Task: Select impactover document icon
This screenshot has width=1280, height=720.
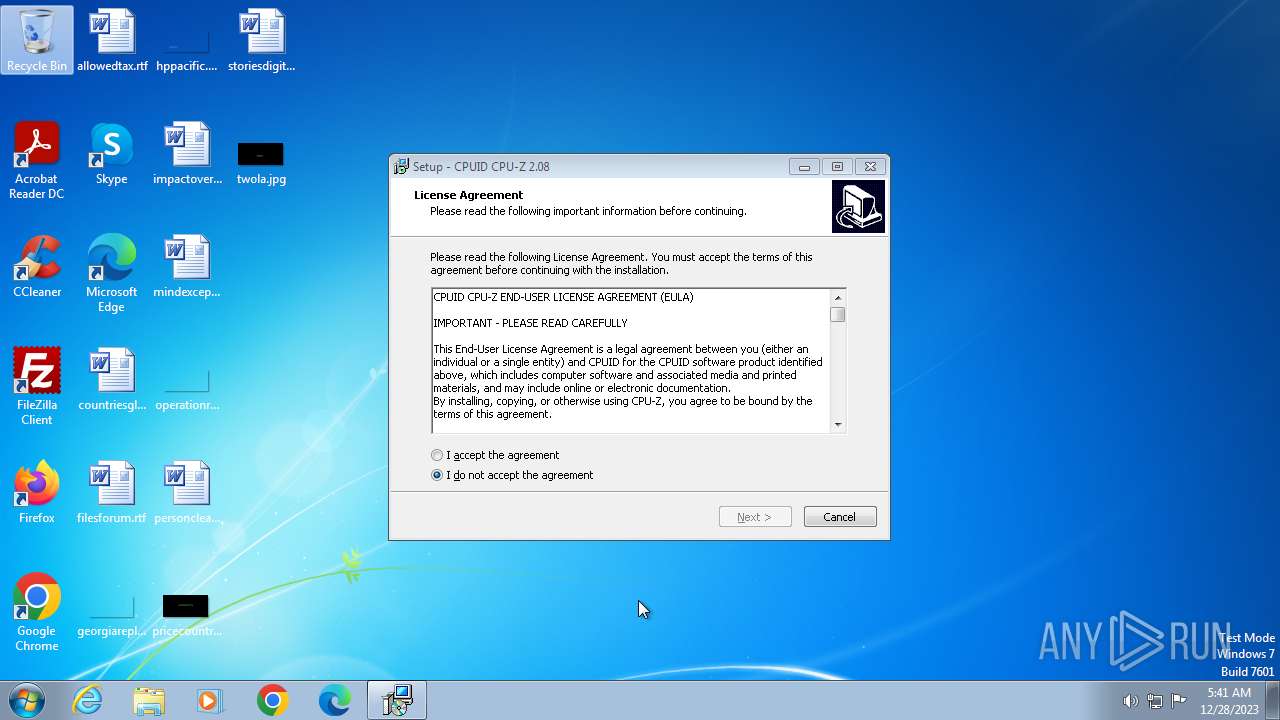Action: [187, 154]
